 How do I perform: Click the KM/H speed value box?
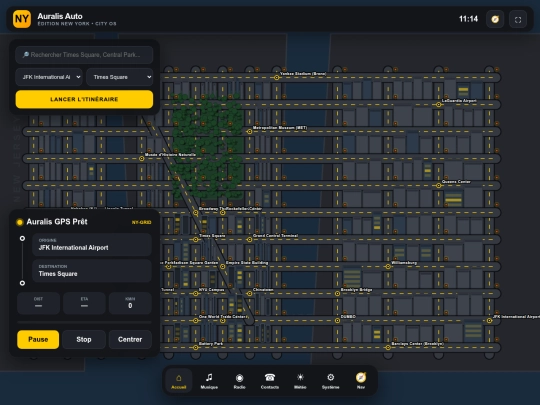(x=130, y=303)
